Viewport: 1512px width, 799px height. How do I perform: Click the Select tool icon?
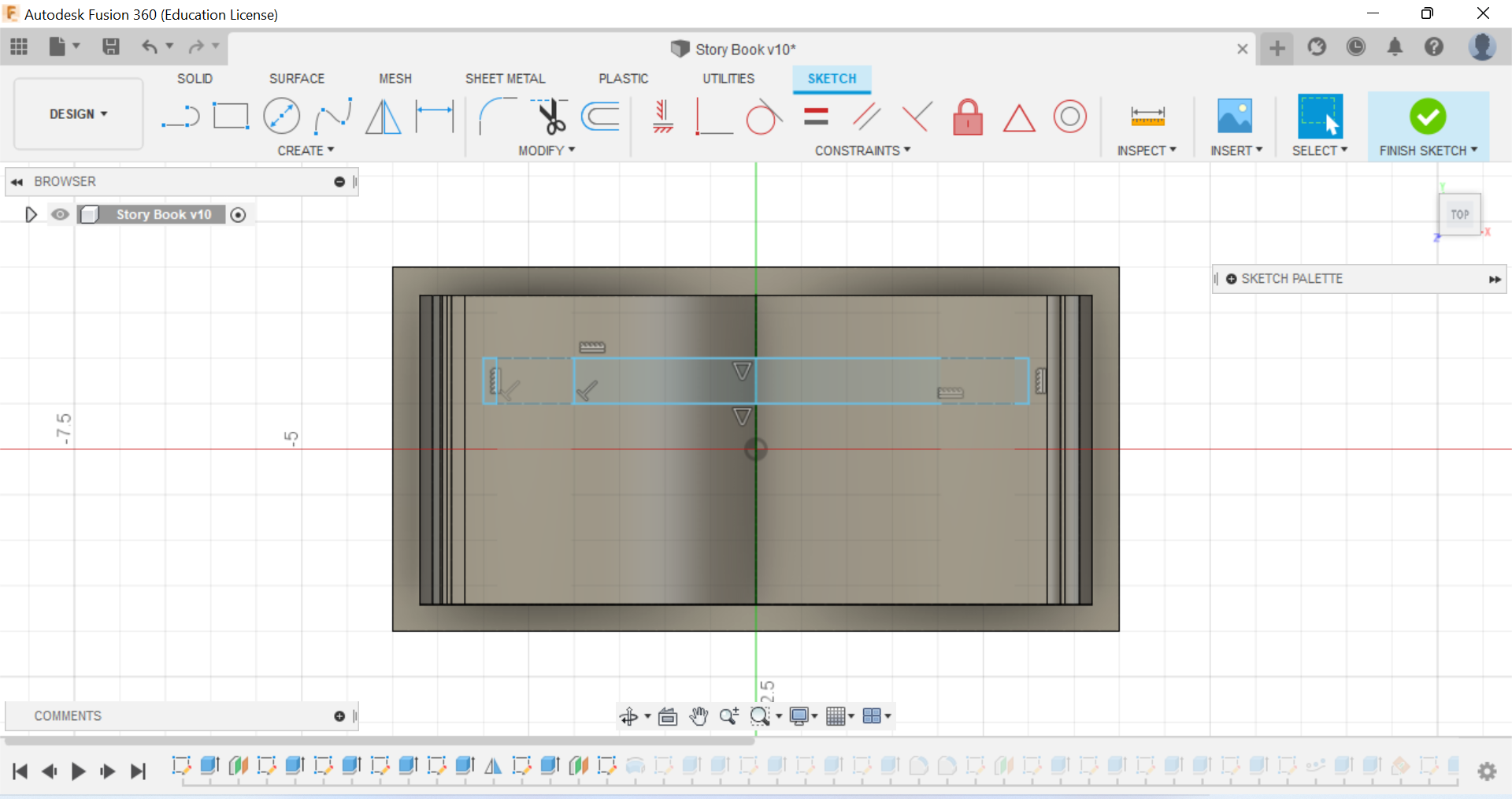[x=1320, y=116]
